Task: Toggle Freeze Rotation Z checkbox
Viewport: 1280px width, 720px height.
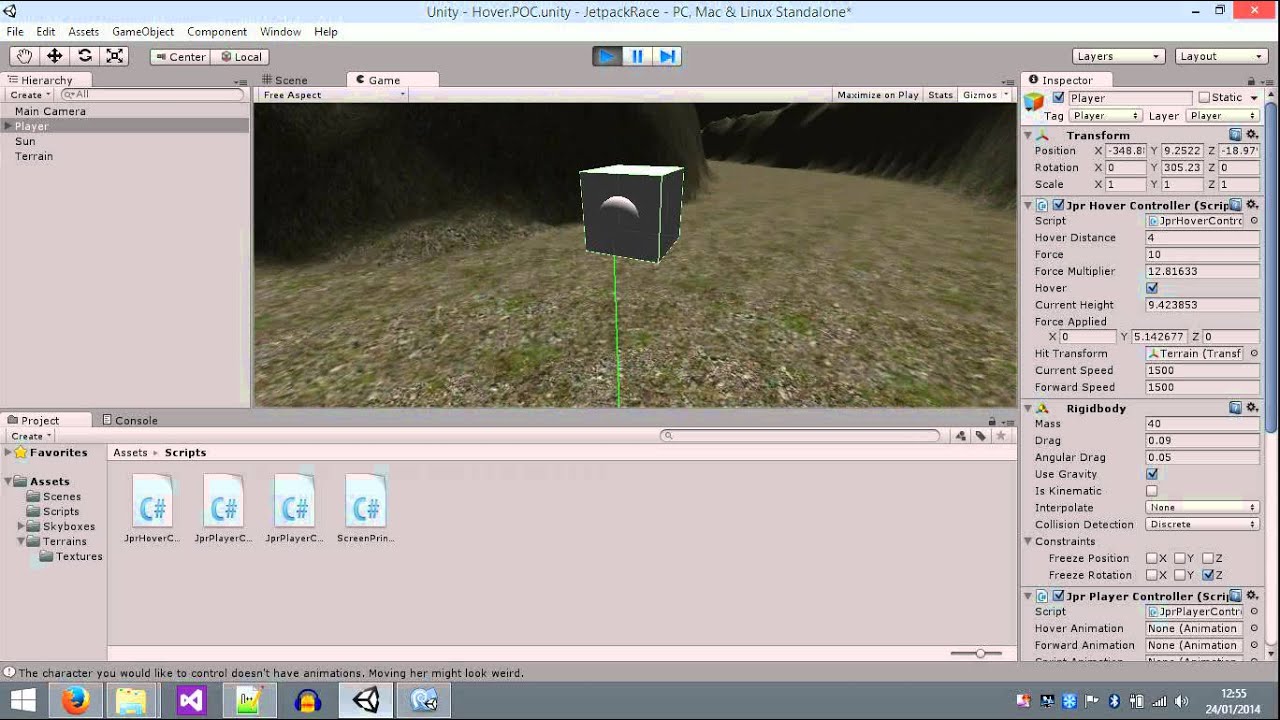Action: coord(1208,575)
